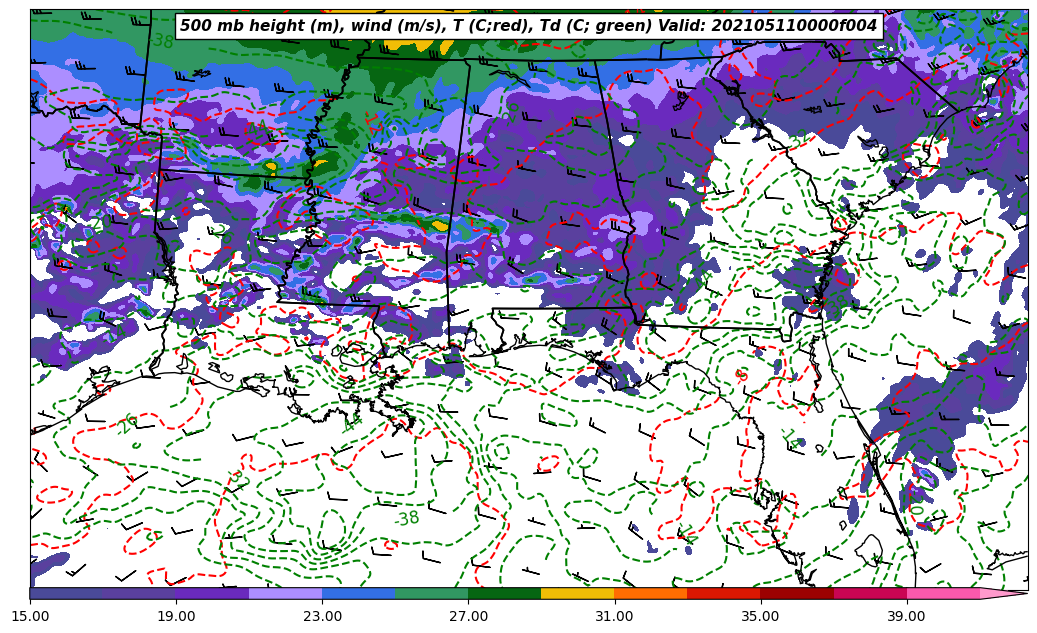Click the 31.00 colorbar tick label

click(614, 616)
